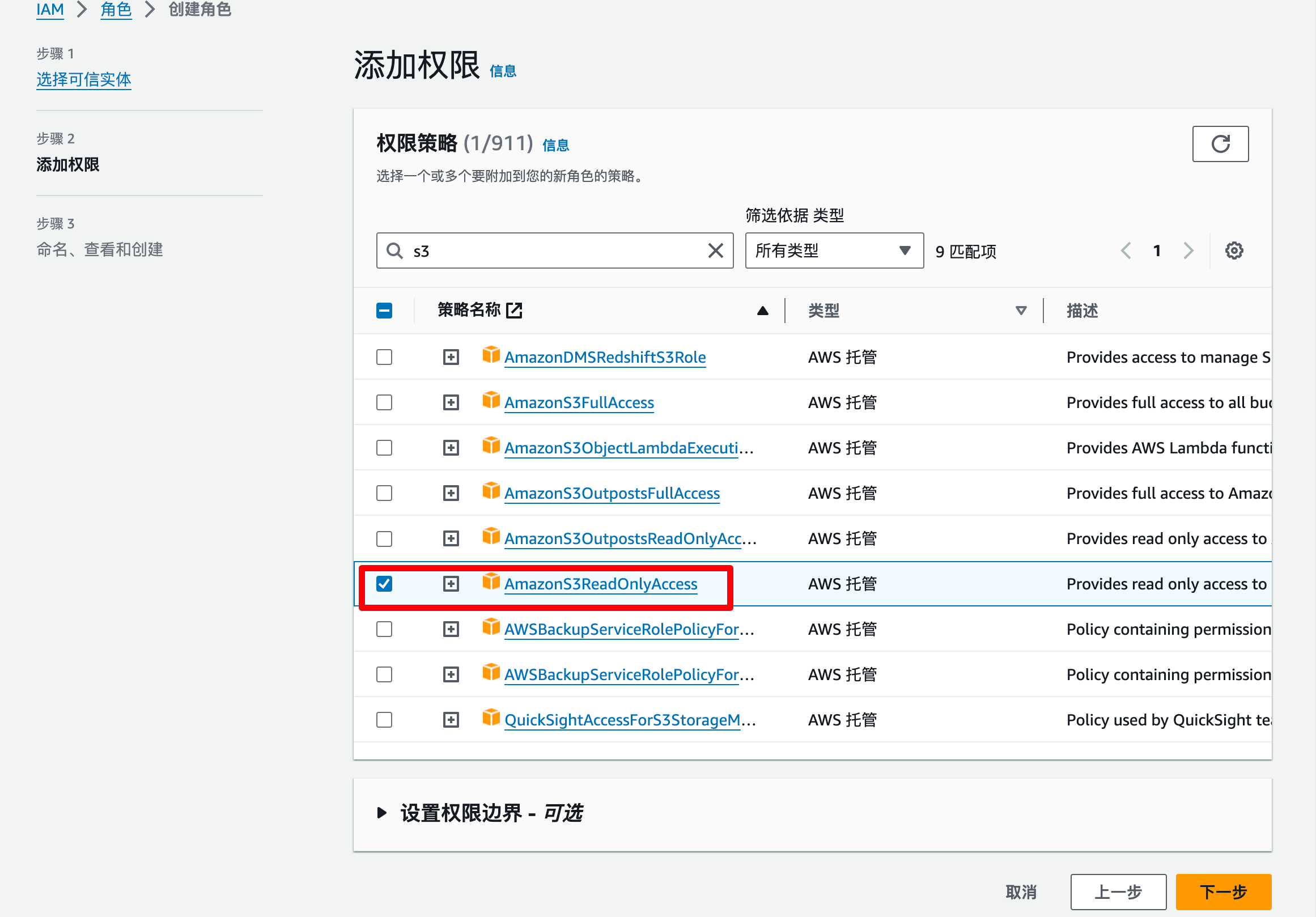1316x917 pixels.
Task: Check QuickSightAccessForS3StorageM policy checkbox
Action: pos(384,720)
